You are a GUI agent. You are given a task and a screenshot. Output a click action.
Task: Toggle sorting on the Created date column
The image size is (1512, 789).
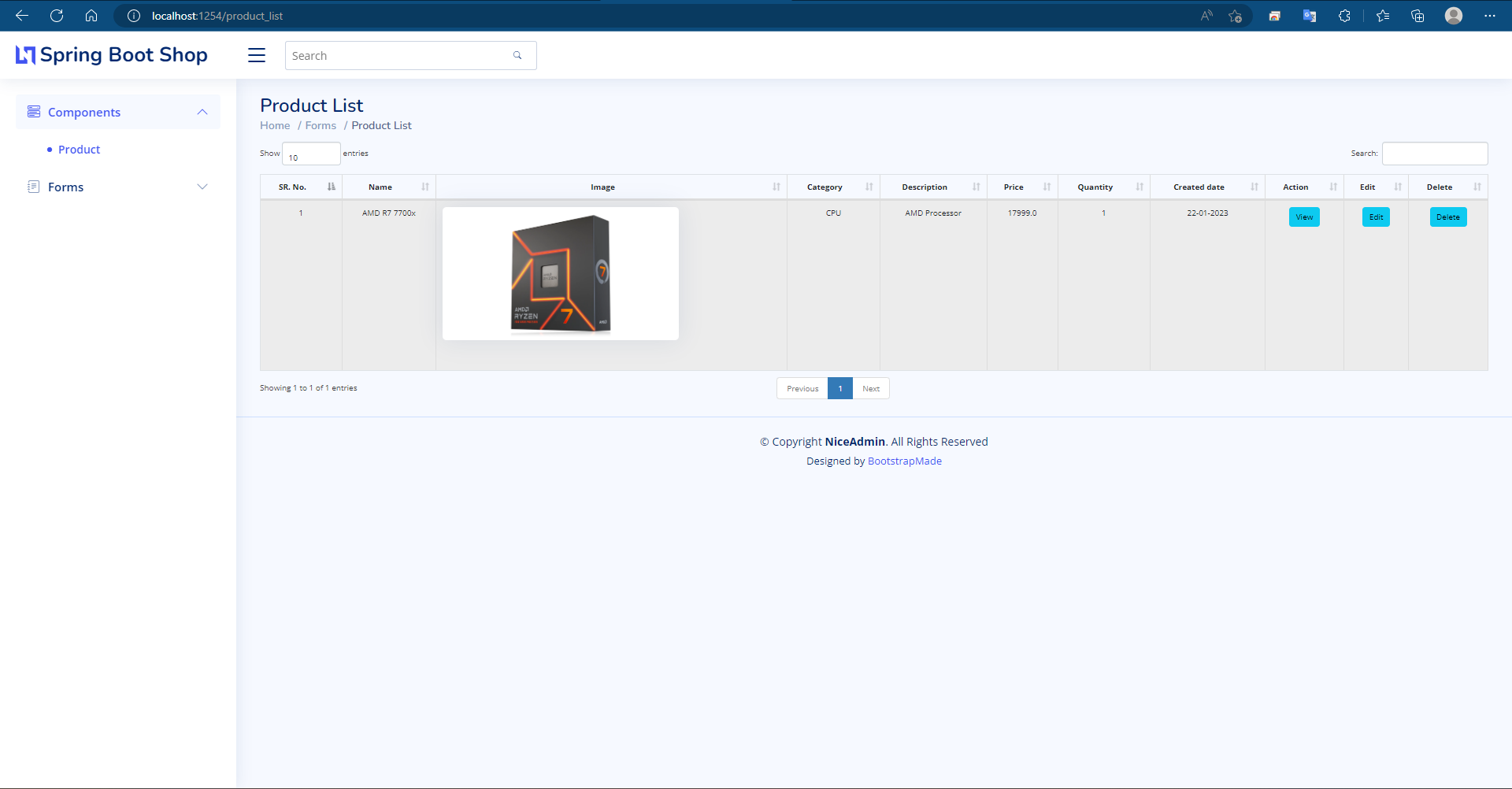click(x=1254, y=187)
